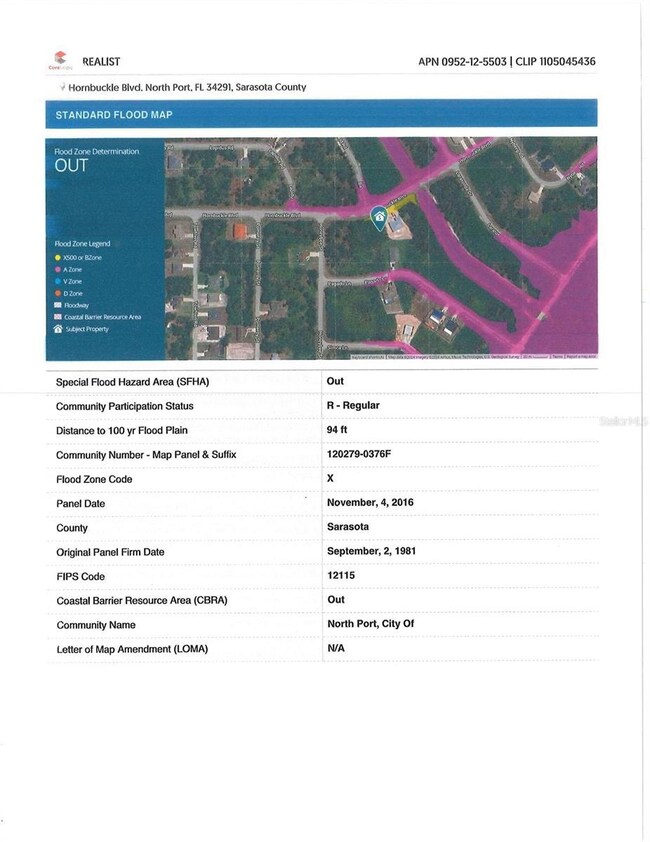Click the County label in the table
The width and height of the screenshot is (650, 842).
click(x=72, y=528)
